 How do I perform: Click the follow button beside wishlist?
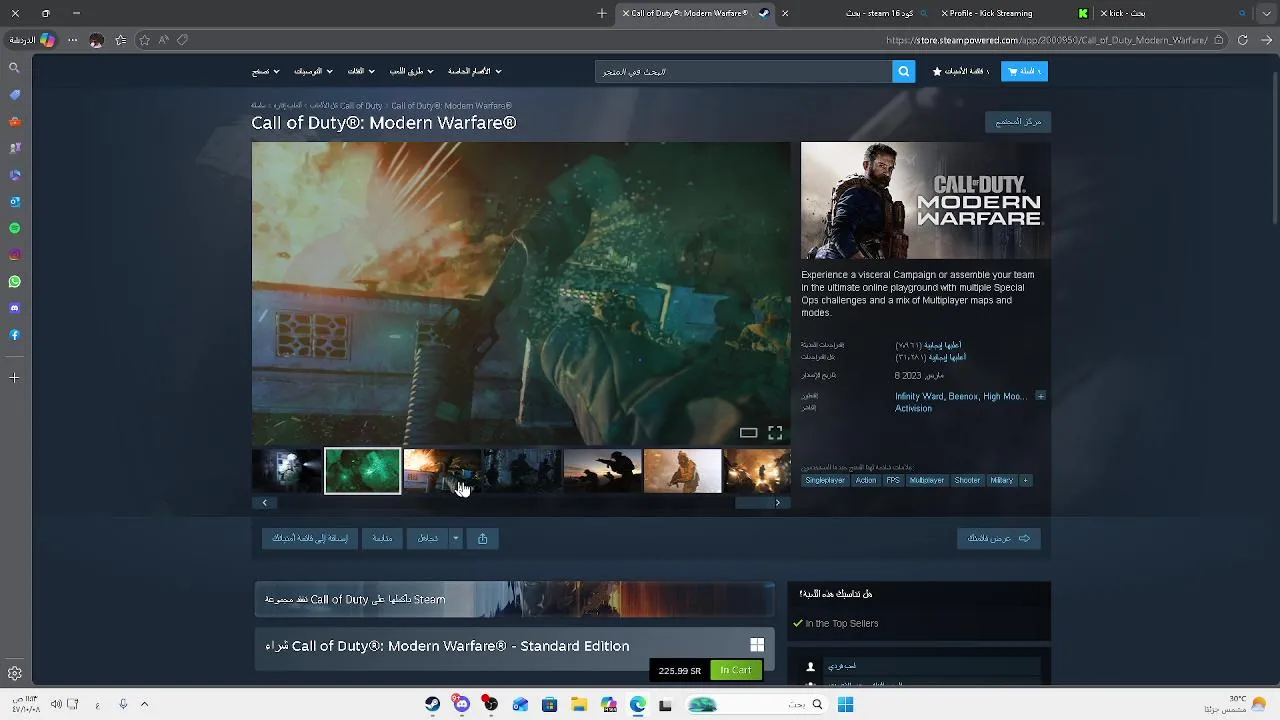tap(382, 538)
